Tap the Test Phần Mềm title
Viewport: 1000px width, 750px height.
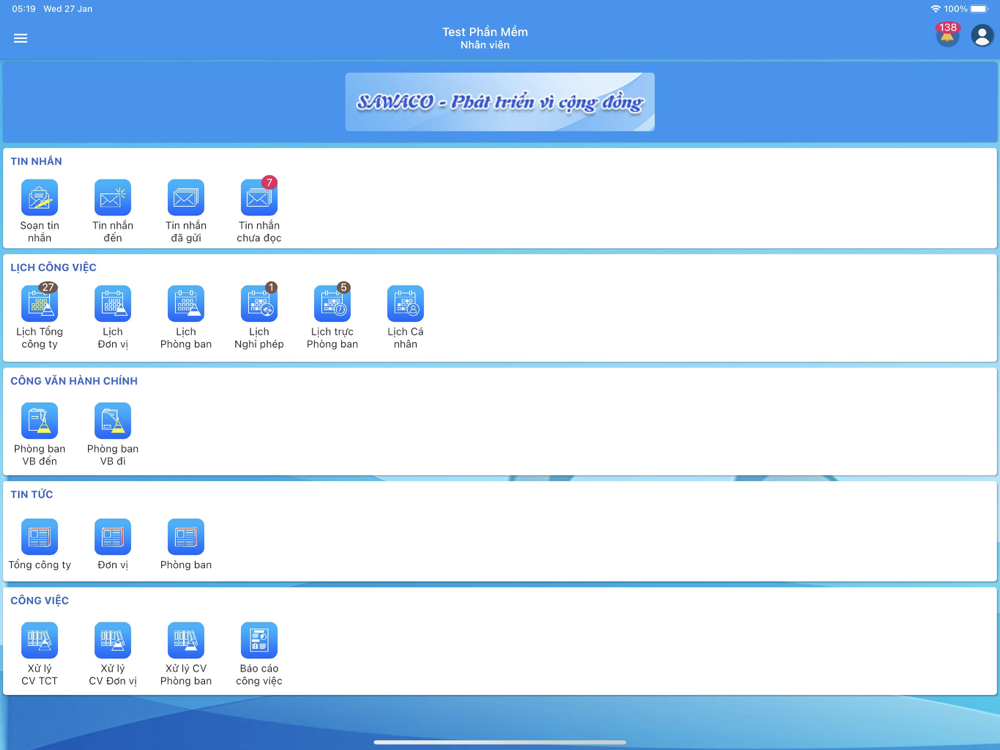coord(485,32)
